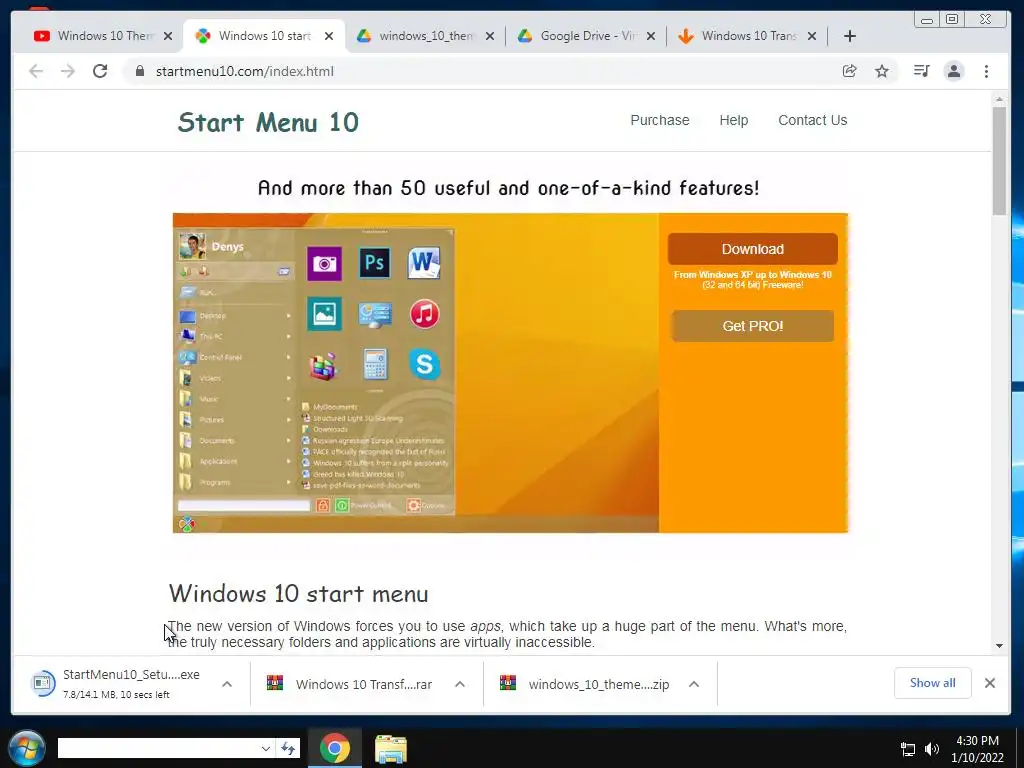Open File Explorer from the taskbar

(391, 748)
